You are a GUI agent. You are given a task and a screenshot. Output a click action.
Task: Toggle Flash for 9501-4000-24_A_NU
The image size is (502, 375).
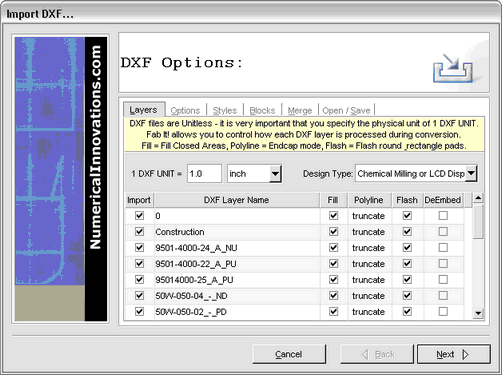(x=407, y=248)
